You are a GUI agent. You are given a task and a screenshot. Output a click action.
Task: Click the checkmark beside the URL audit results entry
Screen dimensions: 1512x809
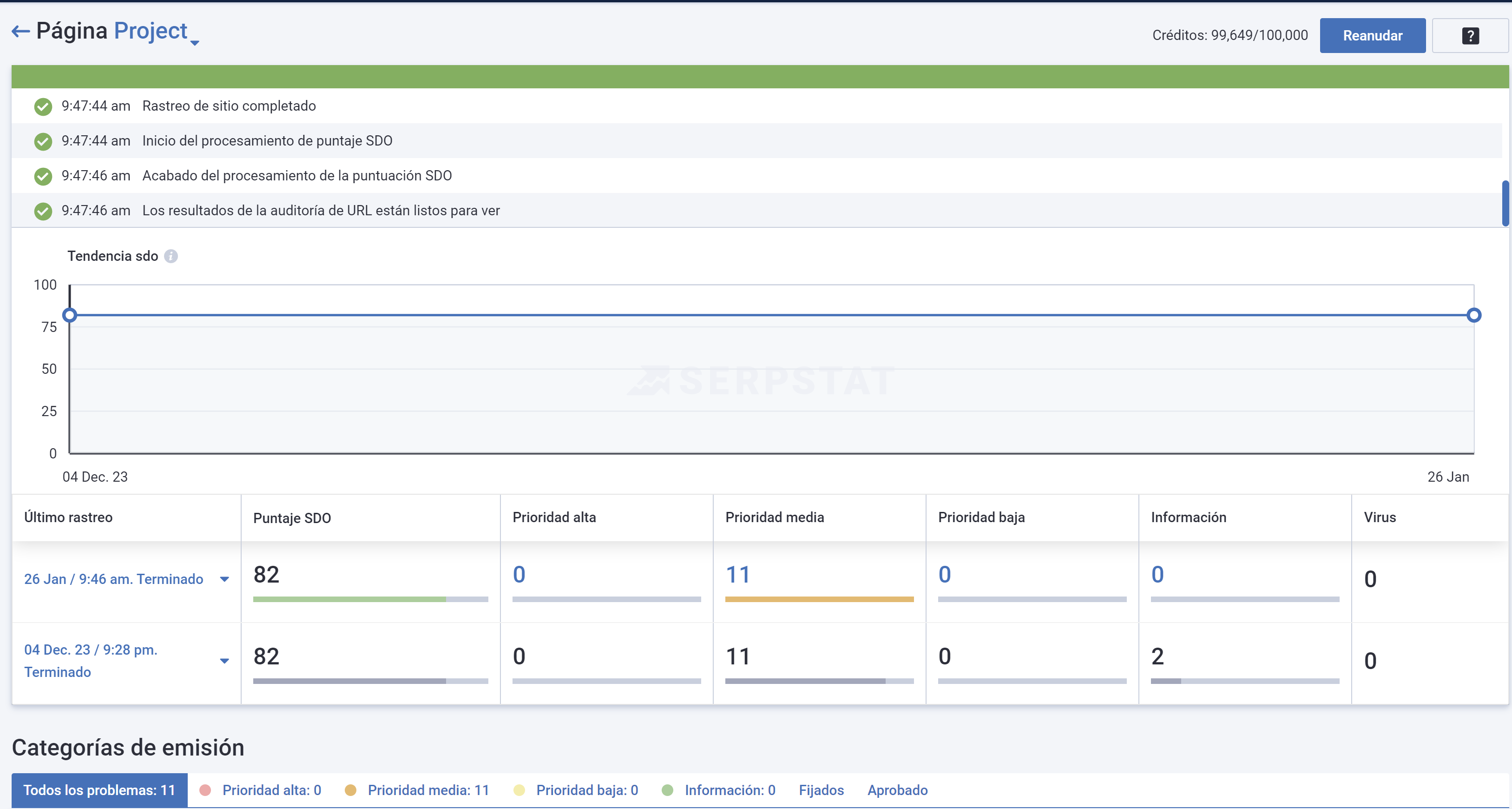[x=43, y=211]
